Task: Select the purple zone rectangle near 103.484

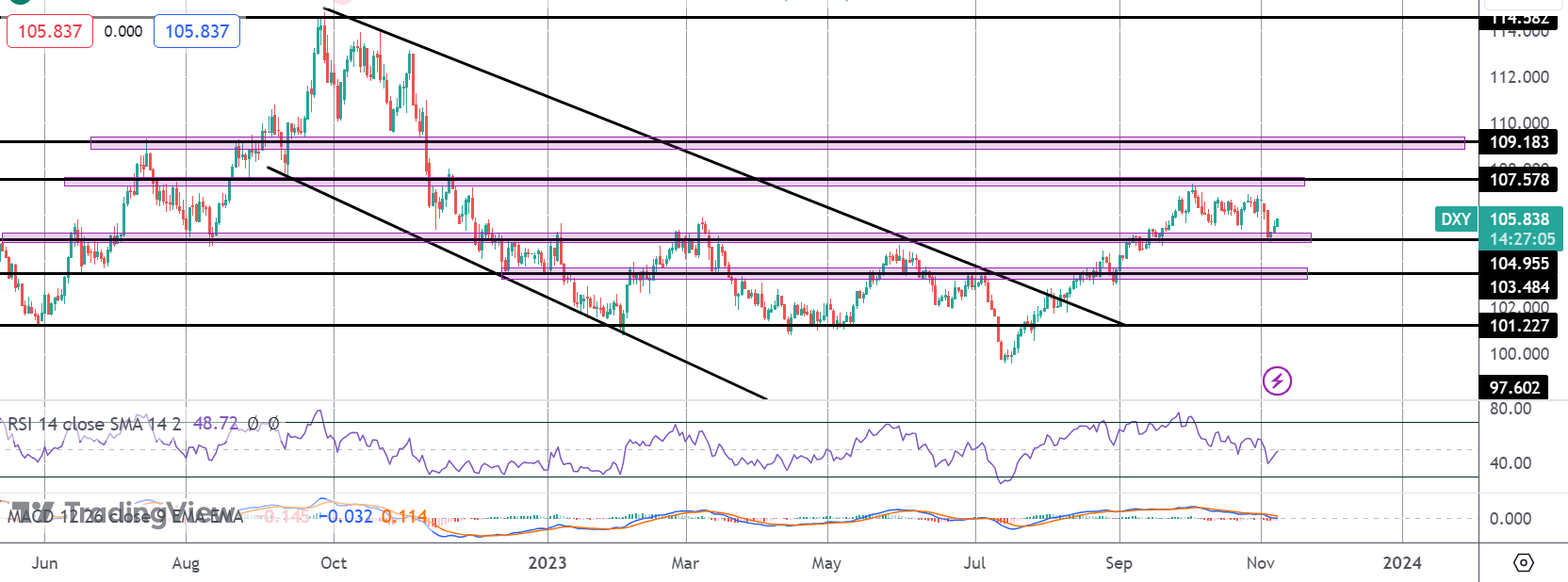Action: [x=905, y=273]
